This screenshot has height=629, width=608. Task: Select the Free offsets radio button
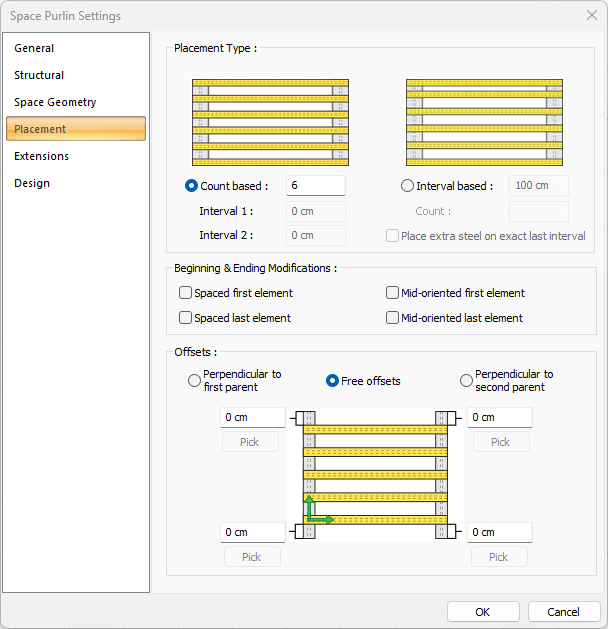click(334, 381)
